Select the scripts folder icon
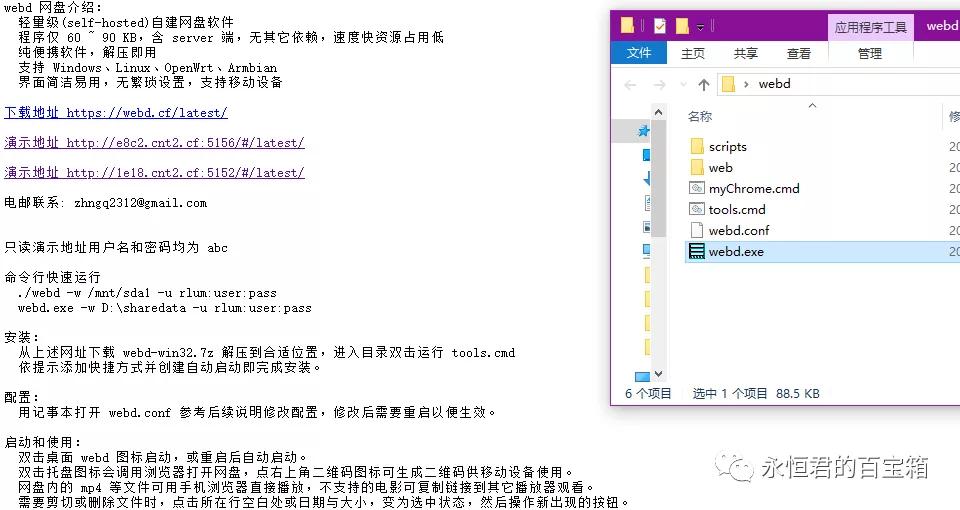This screenshot has height=510, width=960. 697,146
